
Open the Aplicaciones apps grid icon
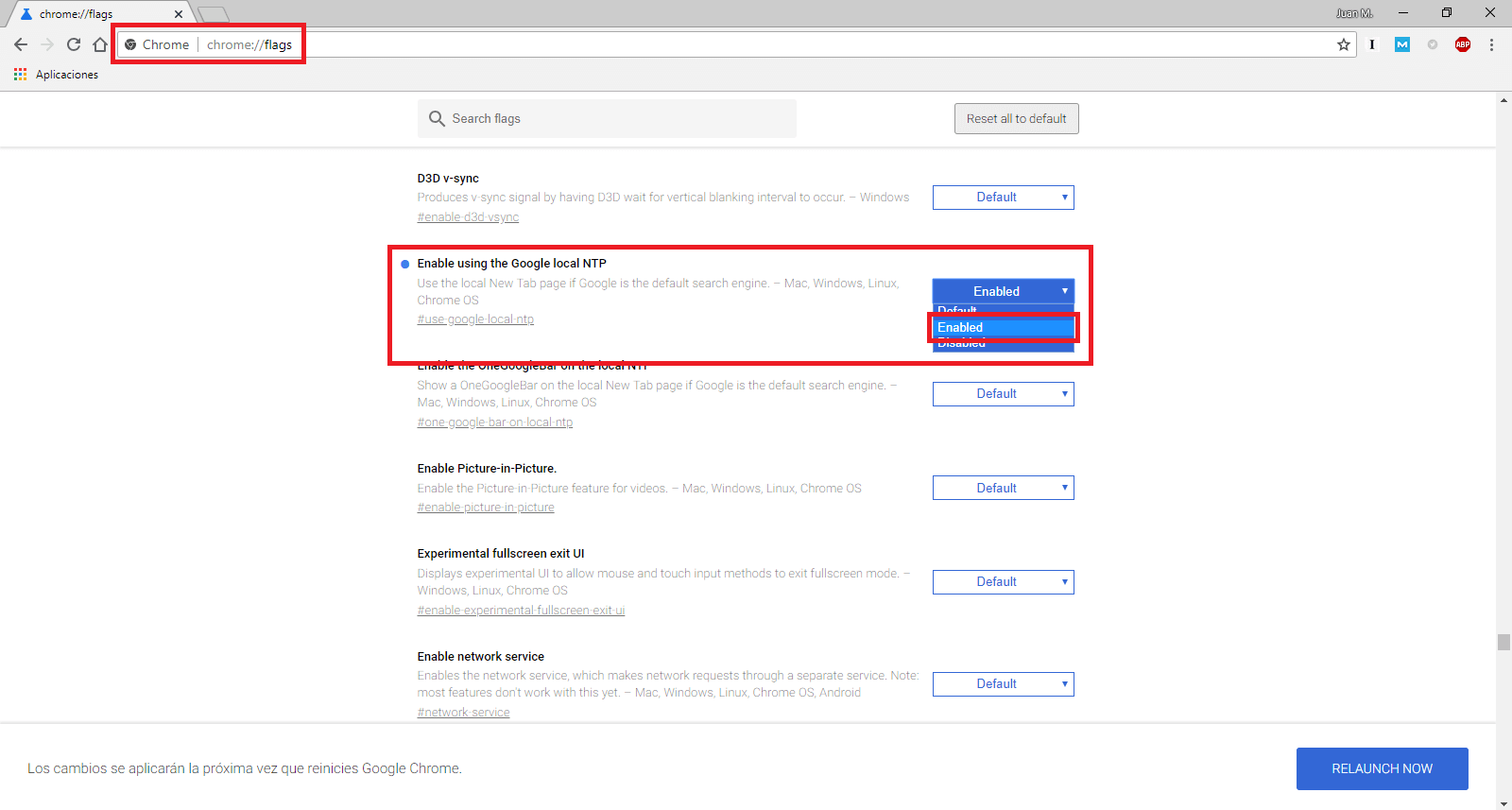coord(20,74)
